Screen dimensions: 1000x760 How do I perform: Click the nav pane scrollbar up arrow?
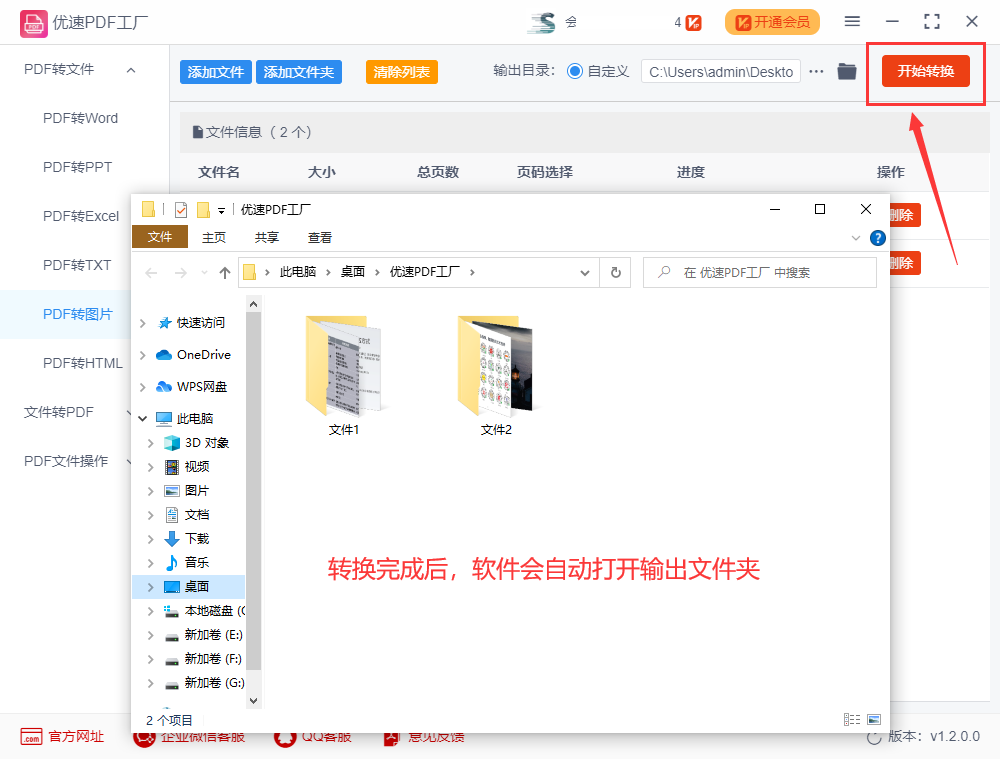point(253,304)
